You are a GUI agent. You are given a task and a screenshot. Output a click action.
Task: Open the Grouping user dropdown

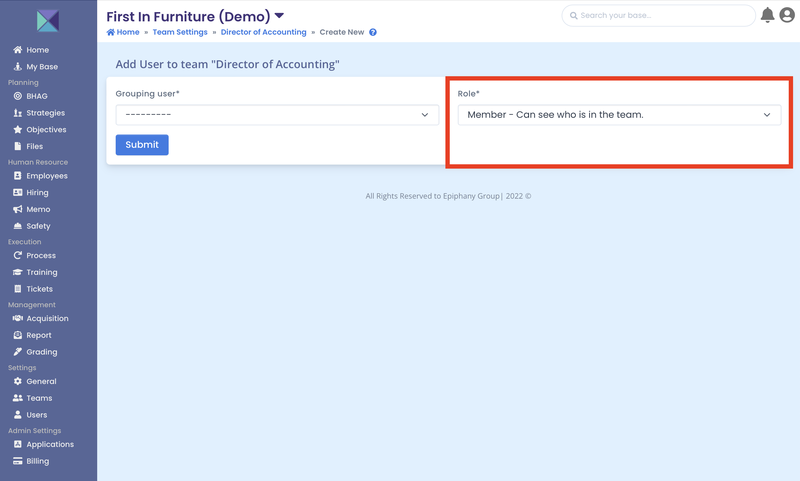(277, 115)
